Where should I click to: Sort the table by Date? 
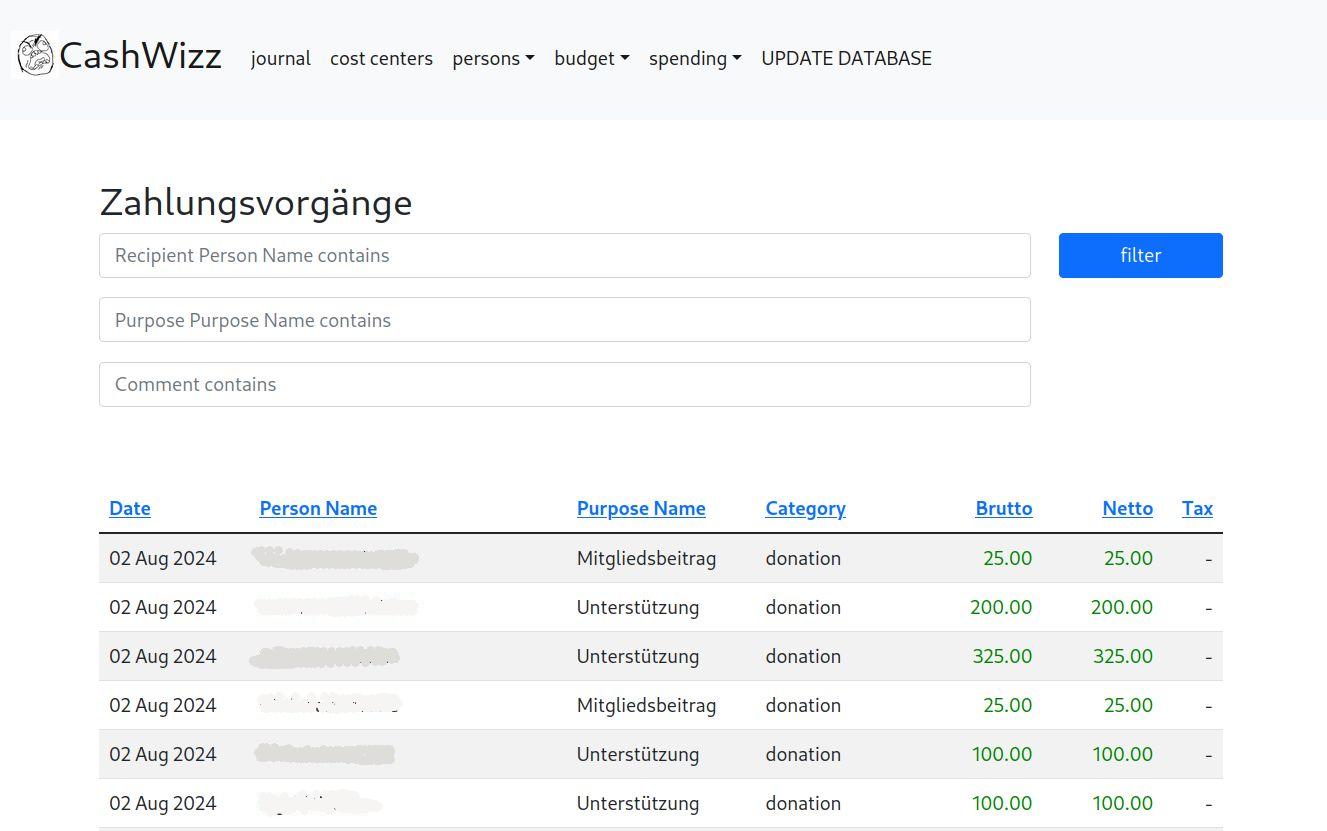(x=130, y=508)
